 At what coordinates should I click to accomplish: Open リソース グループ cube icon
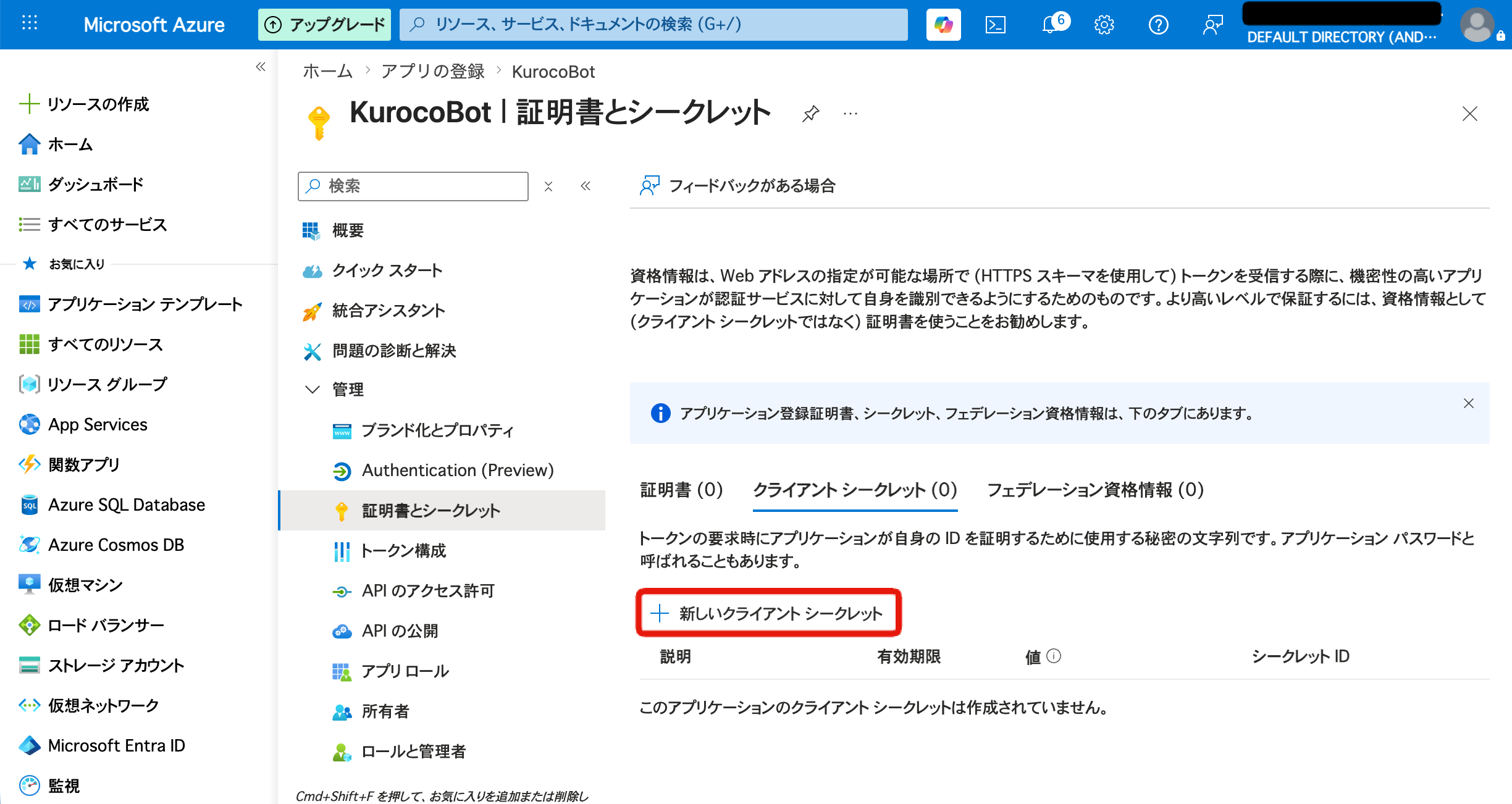(x=29, y=384)
